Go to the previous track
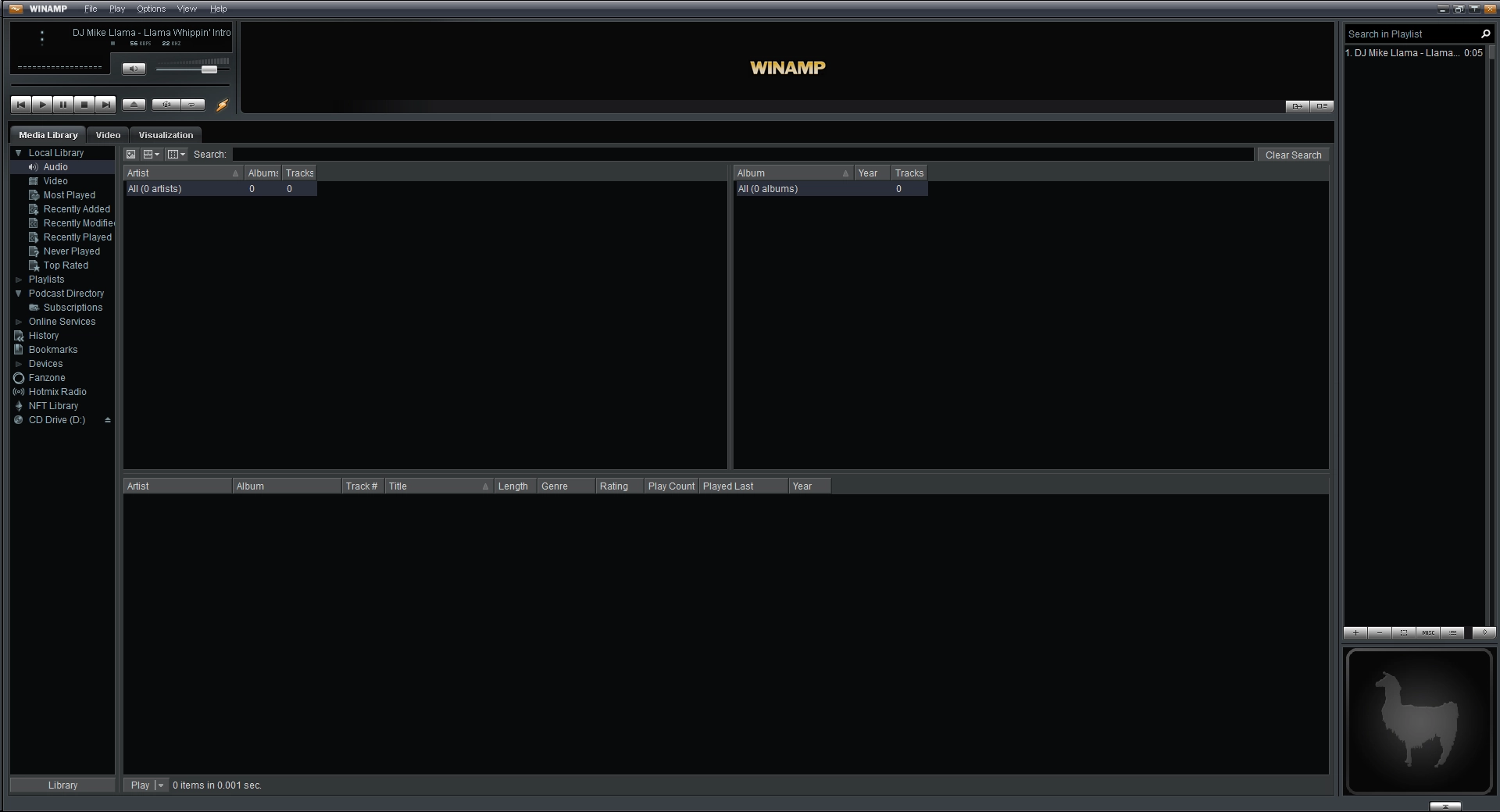Viewport: 1500px width, 812px height. tap(21, 105)
